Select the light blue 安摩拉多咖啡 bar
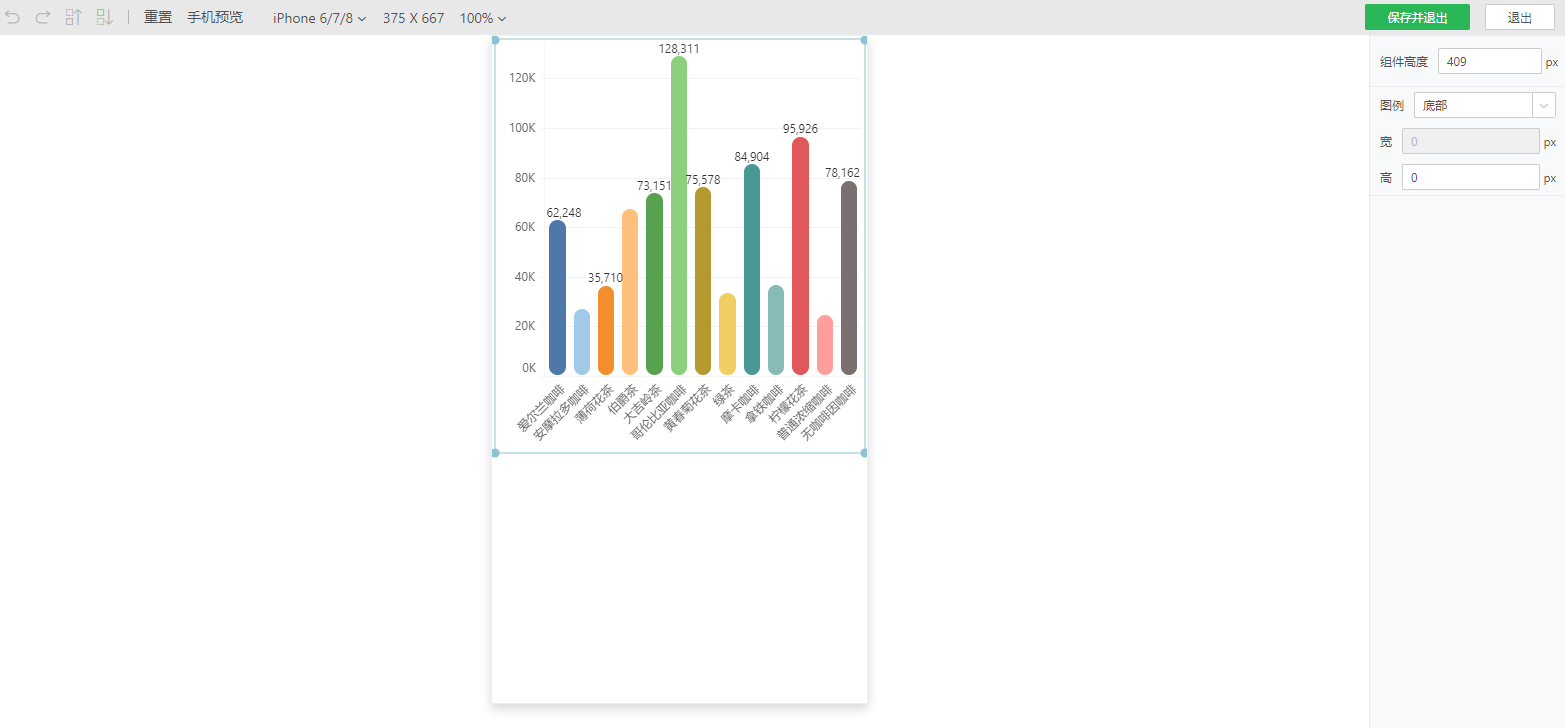 coord(582,342)
